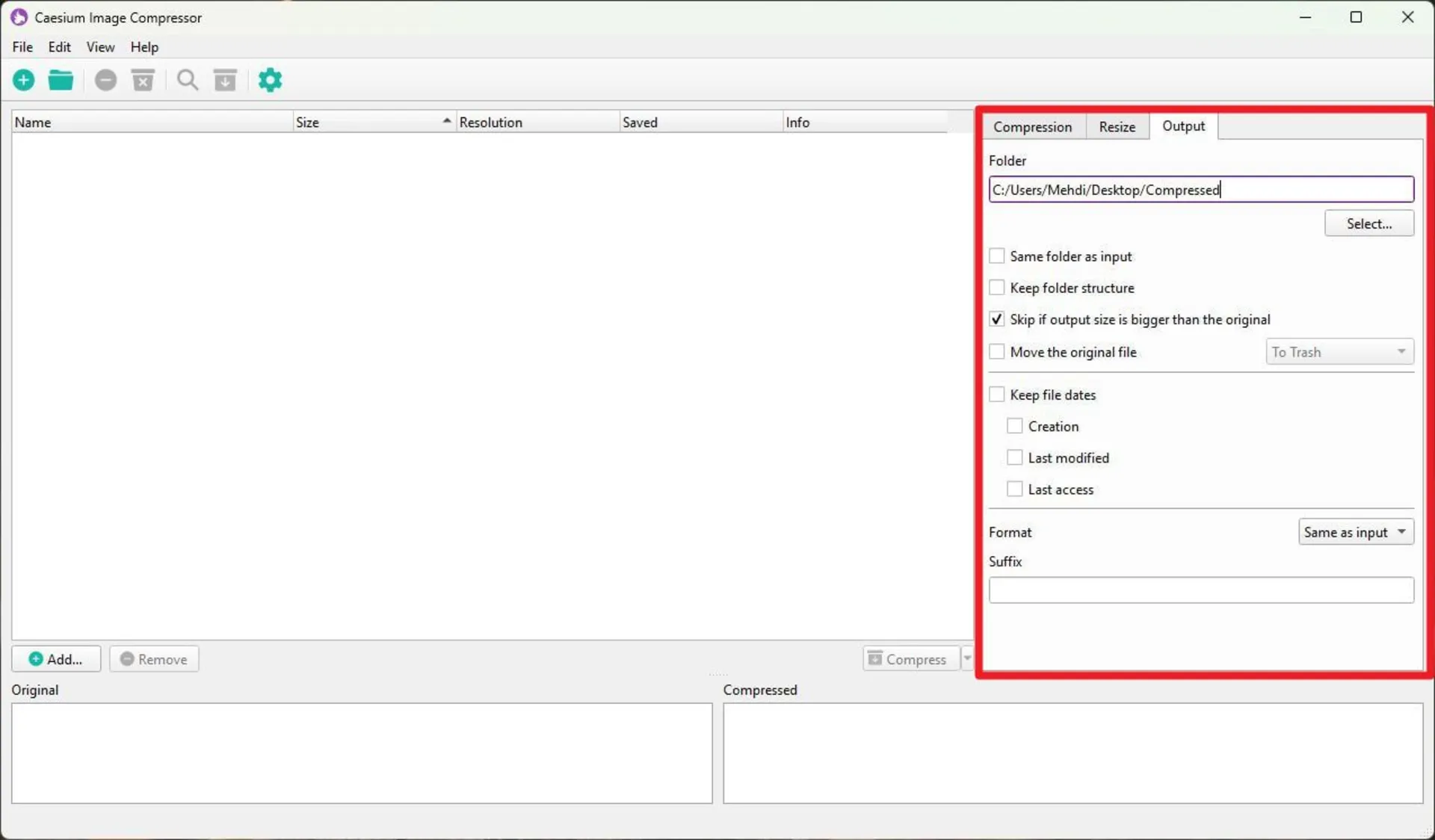The height and width of the screenshot is (840, 1435).
Task: Click the Select... folder button
Action: click(1368, 223)
